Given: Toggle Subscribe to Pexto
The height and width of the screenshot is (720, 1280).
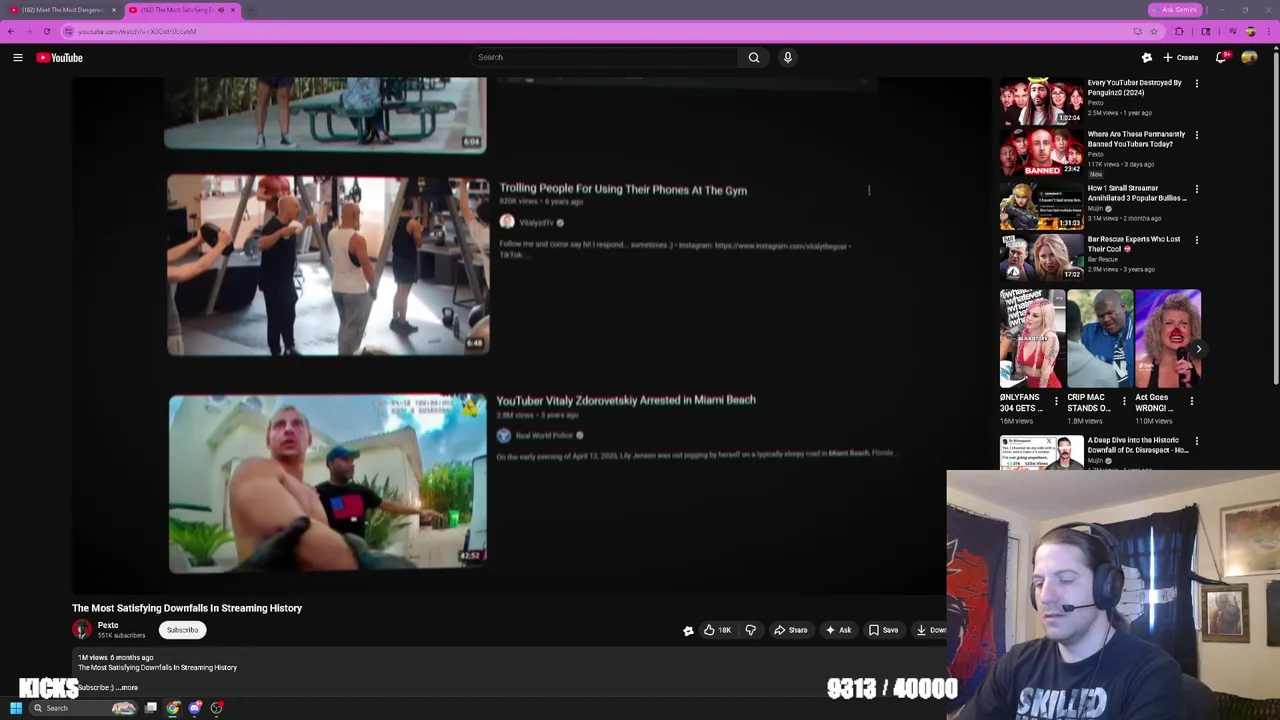Looking at the screenshot, I should (182, 630).
